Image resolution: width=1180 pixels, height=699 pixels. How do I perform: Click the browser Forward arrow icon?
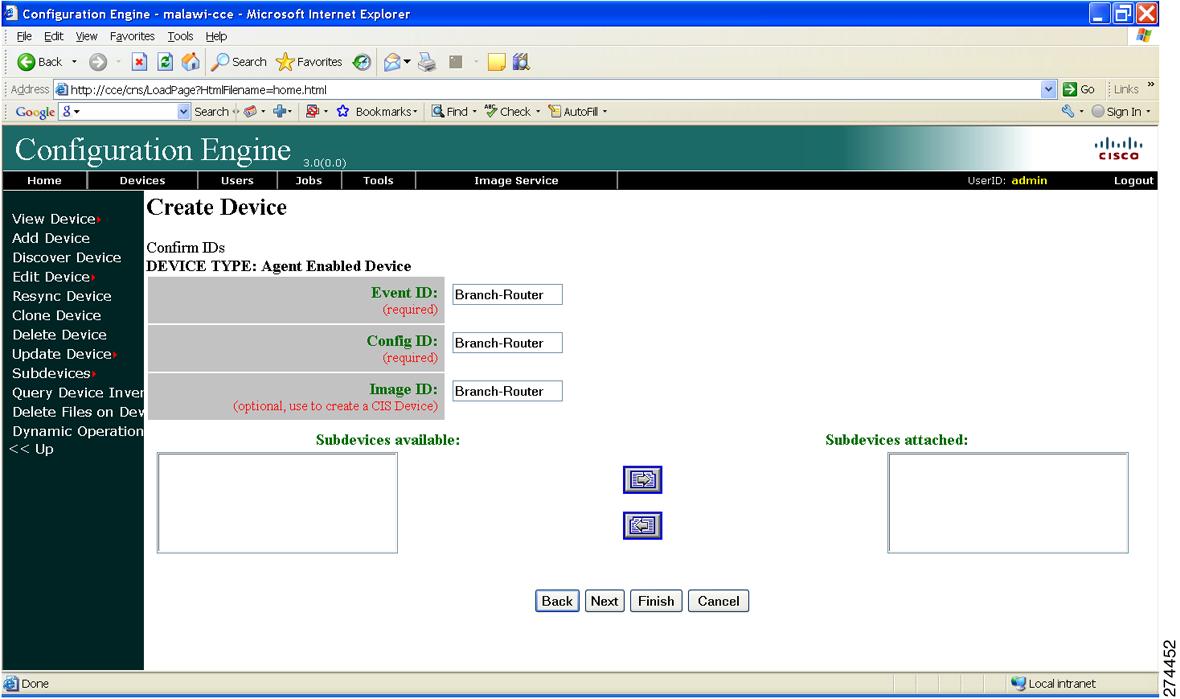click(98, 62)
